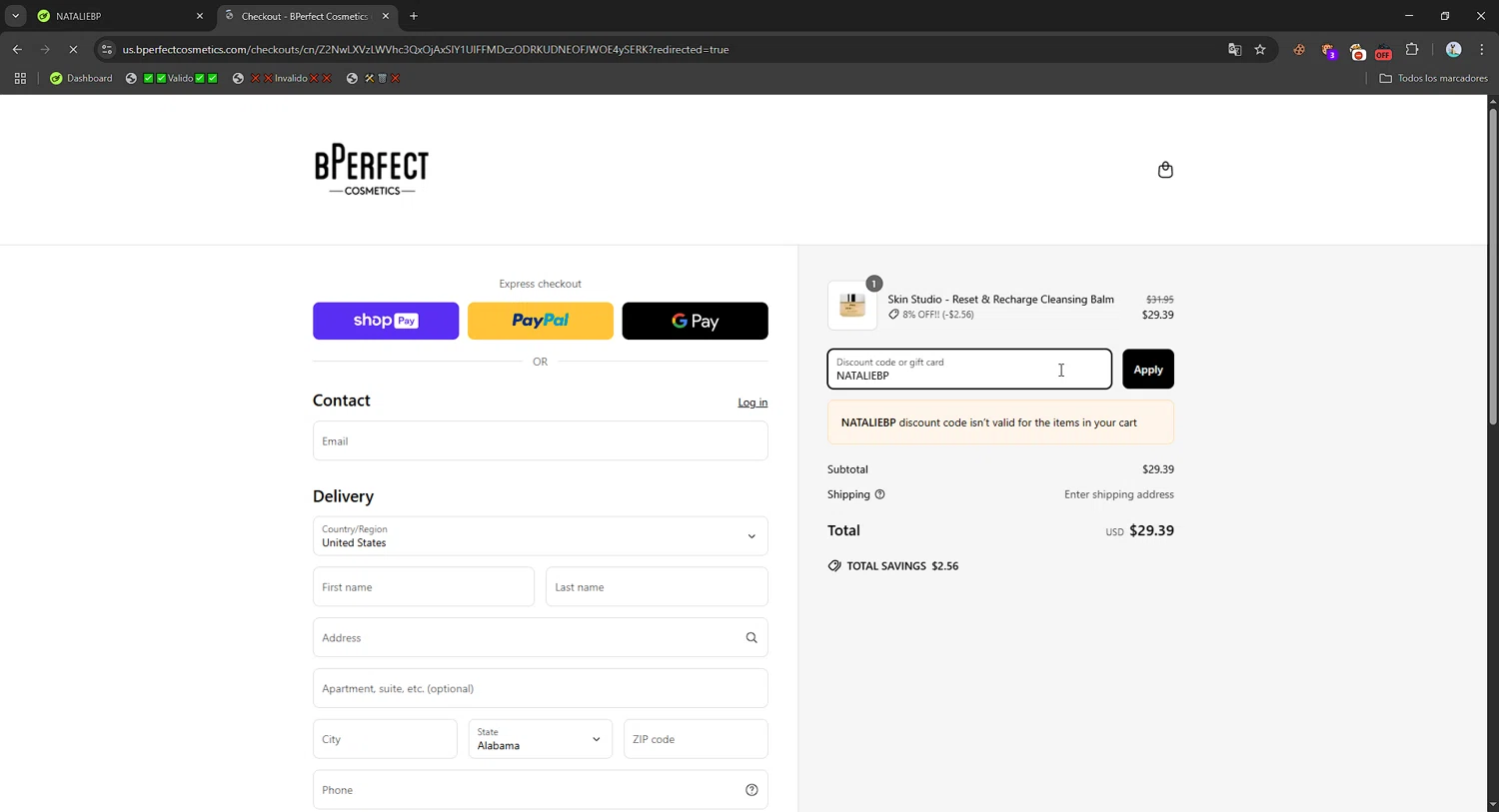Switch to the NATALIEBP tab
The image size is (1499, 812).
coord(118,16)
